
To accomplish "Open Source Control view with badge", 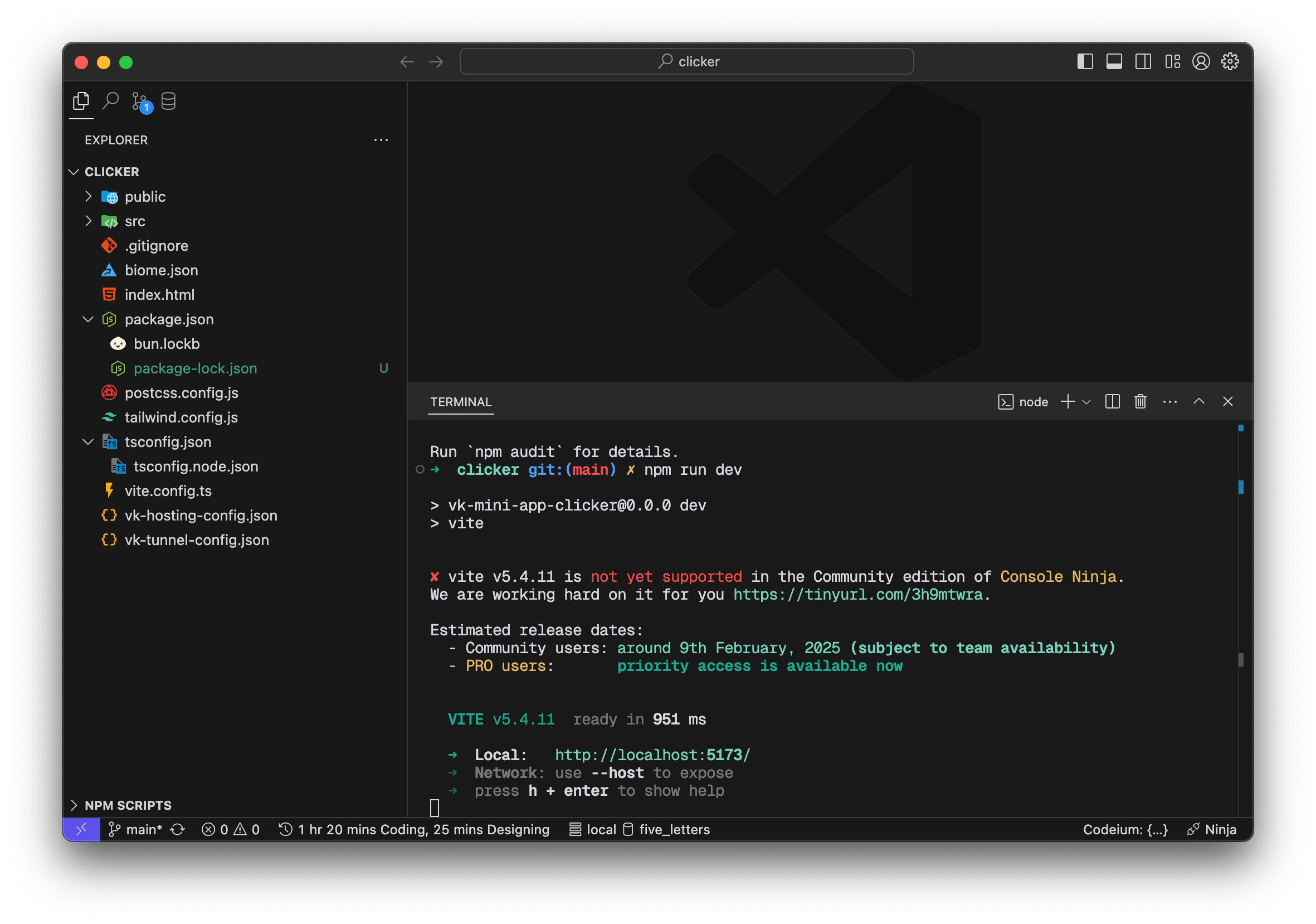I will pos(140,101).
